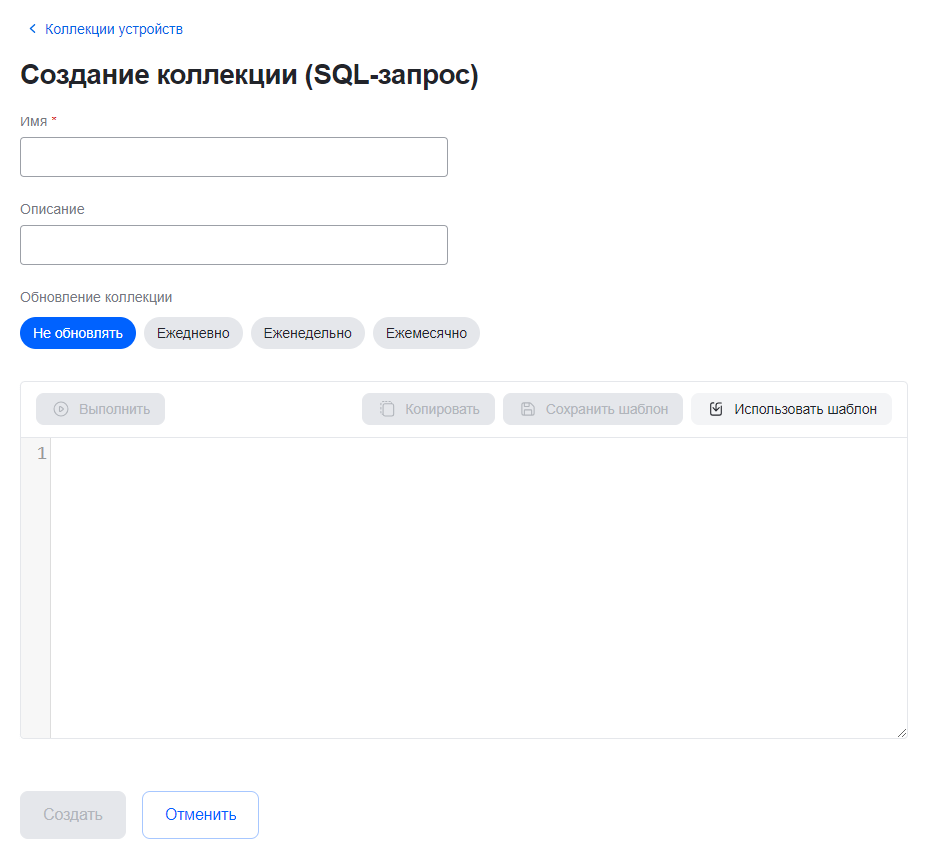Screen dimensions: 940x848
Task: Click the Выполнить button label
Action: (x=114, y=409)
